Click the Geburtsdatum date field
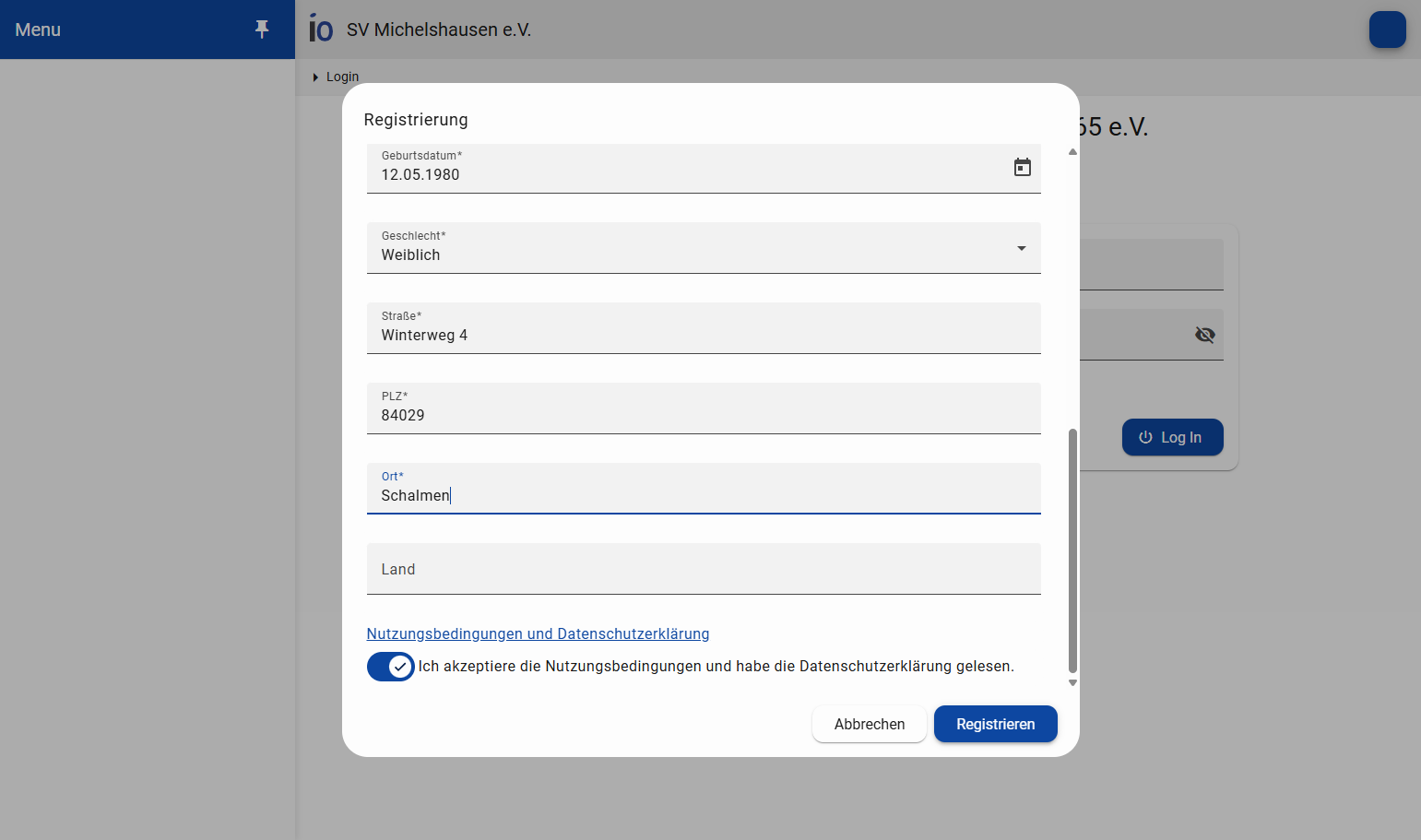Screen dimensions: 1421x840 click(x=704, y=168)
